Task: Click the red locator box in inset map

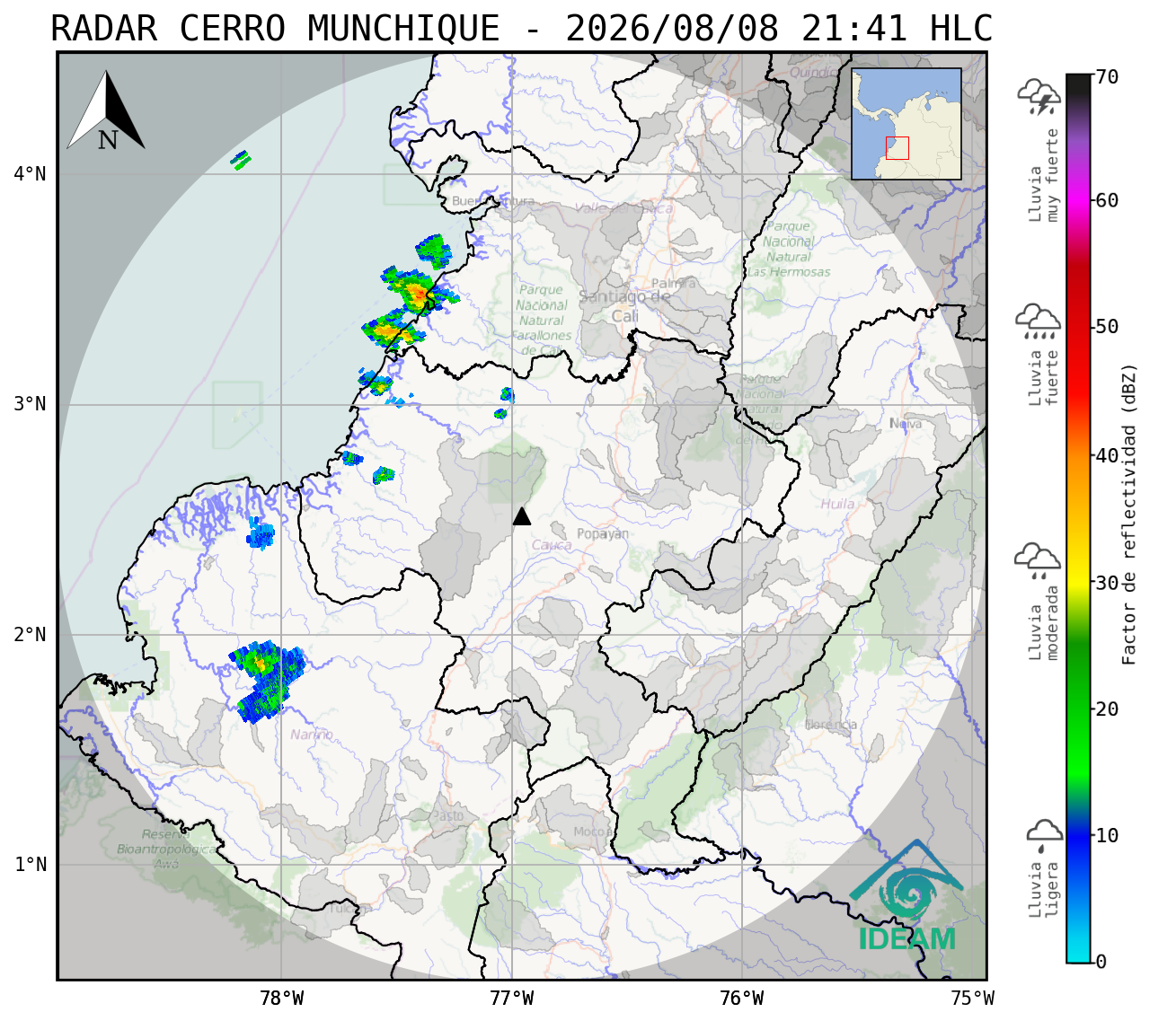Action: [x=897, y=148]
